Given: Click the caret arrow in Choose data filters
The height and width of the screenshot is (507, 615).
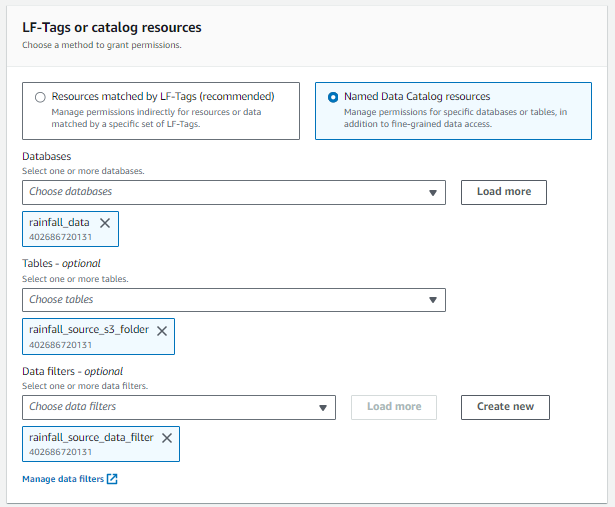Looking at the screenshot, I should point(323,407).
